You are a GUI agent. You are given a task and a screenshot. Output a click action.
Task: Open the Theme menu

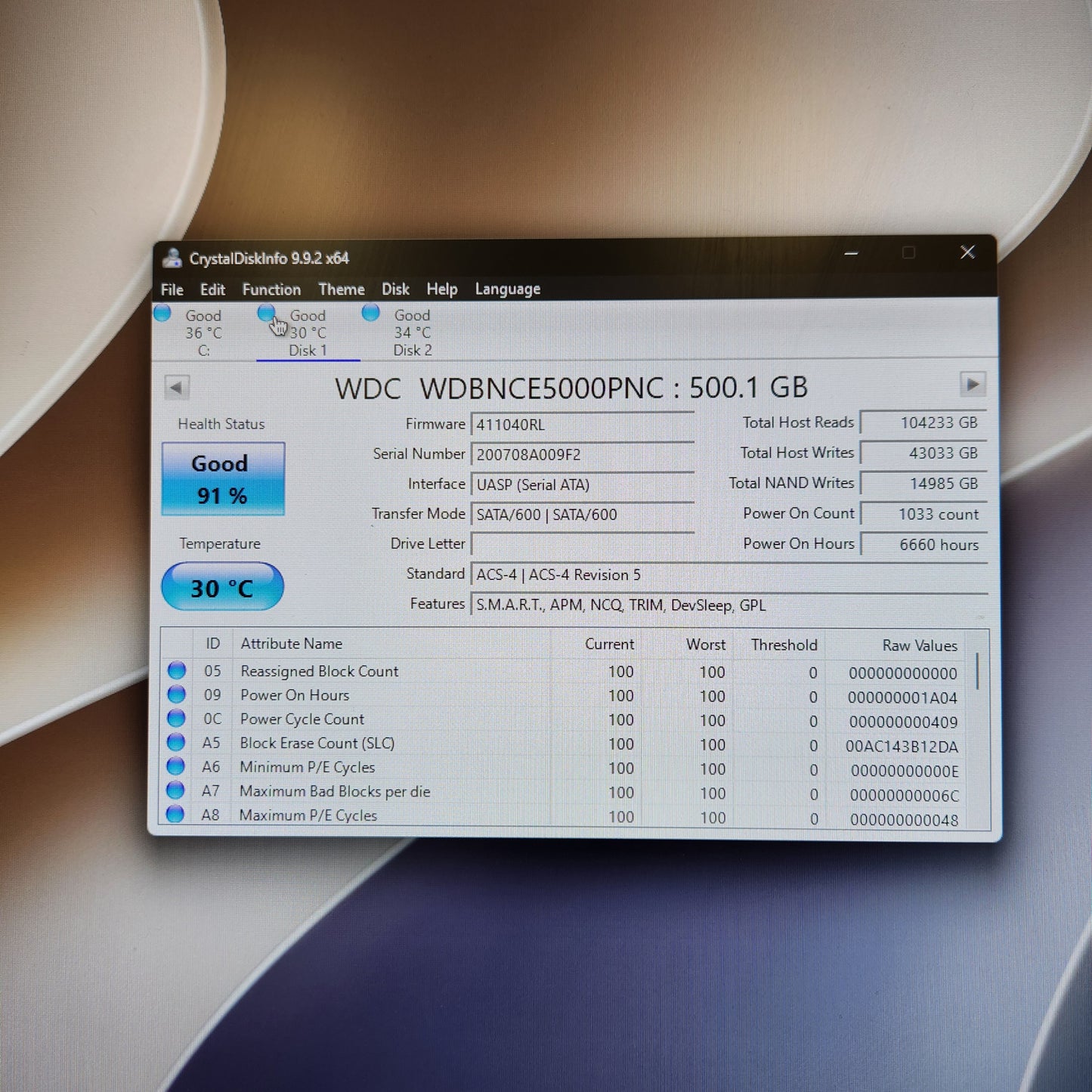tap(342, 289)
